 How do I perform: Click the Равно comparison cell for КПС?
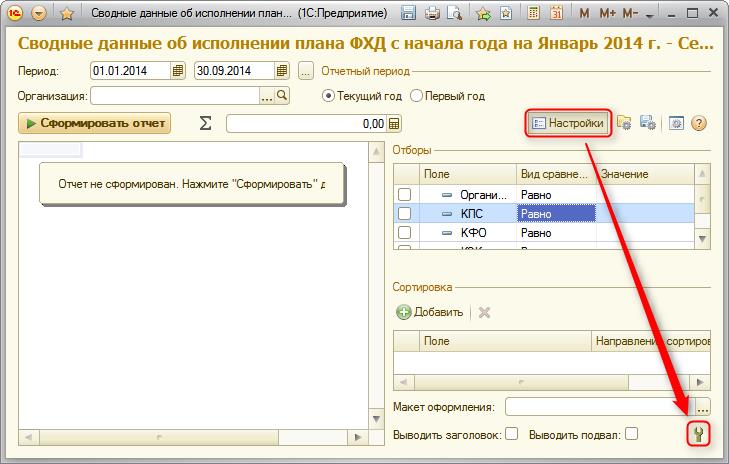pyautogui.click(x=556, y=213)
